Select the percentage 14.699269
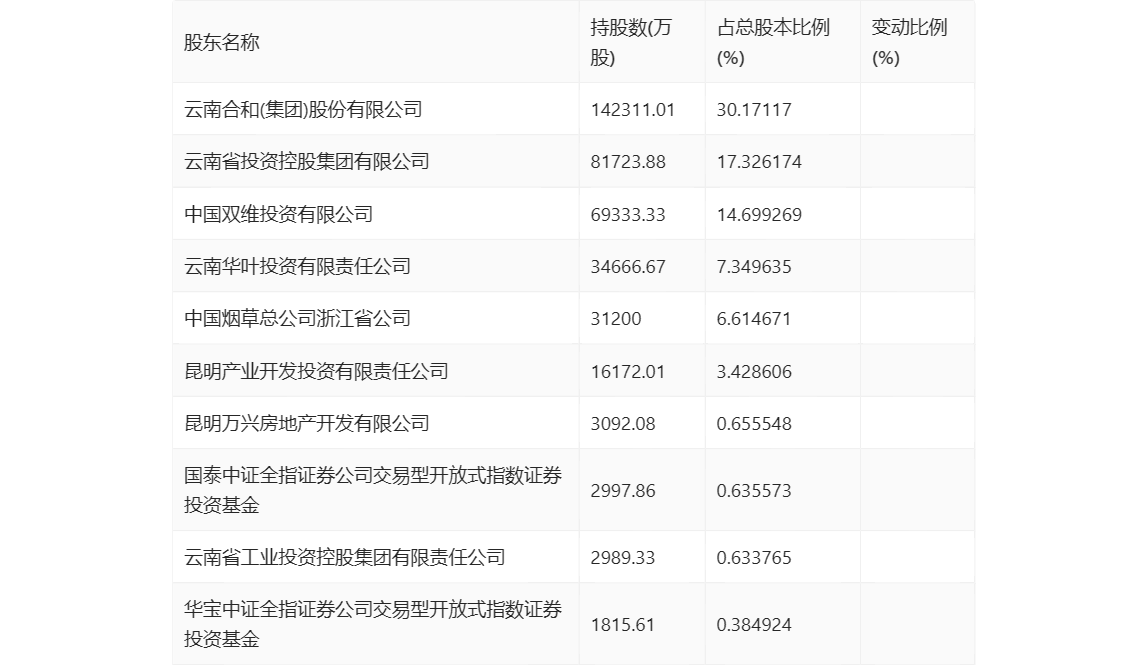The image size is (1148, 665). coord(759,215)
